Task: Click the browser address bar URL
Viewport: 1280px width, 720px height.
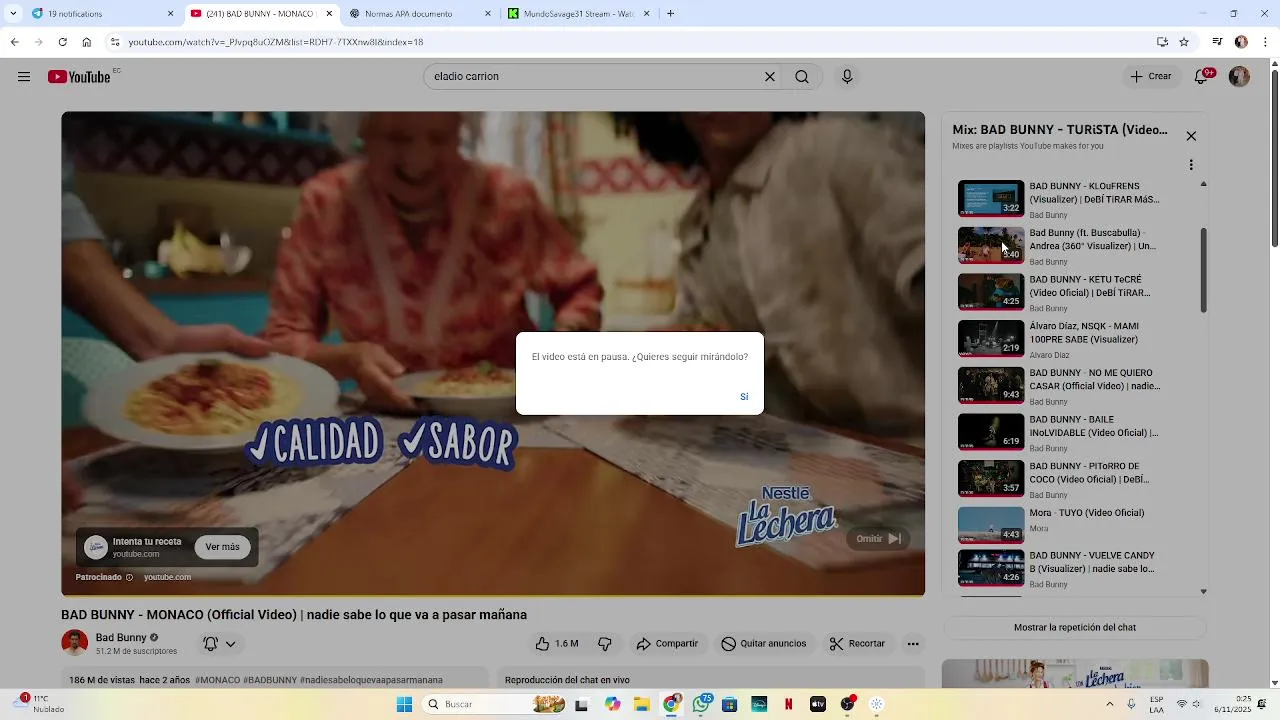Action: click(276, 42)
